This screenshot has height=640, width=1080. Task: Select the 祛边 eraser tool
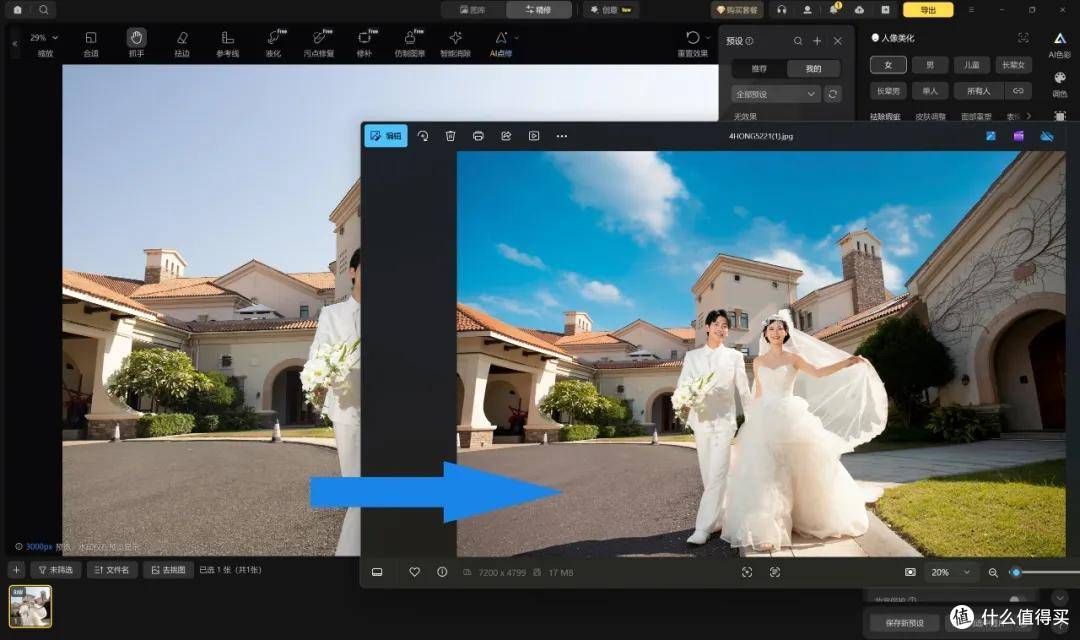pyautogui.click(x=182, y=43)
